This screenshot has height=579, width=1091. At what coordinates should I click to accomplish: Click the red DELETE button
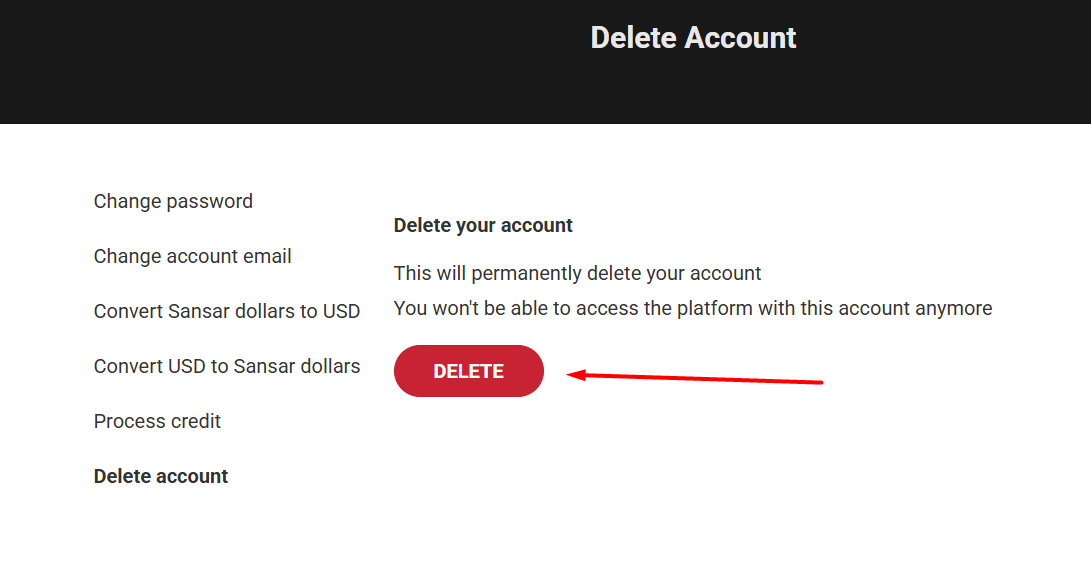[x=468, y=371]
